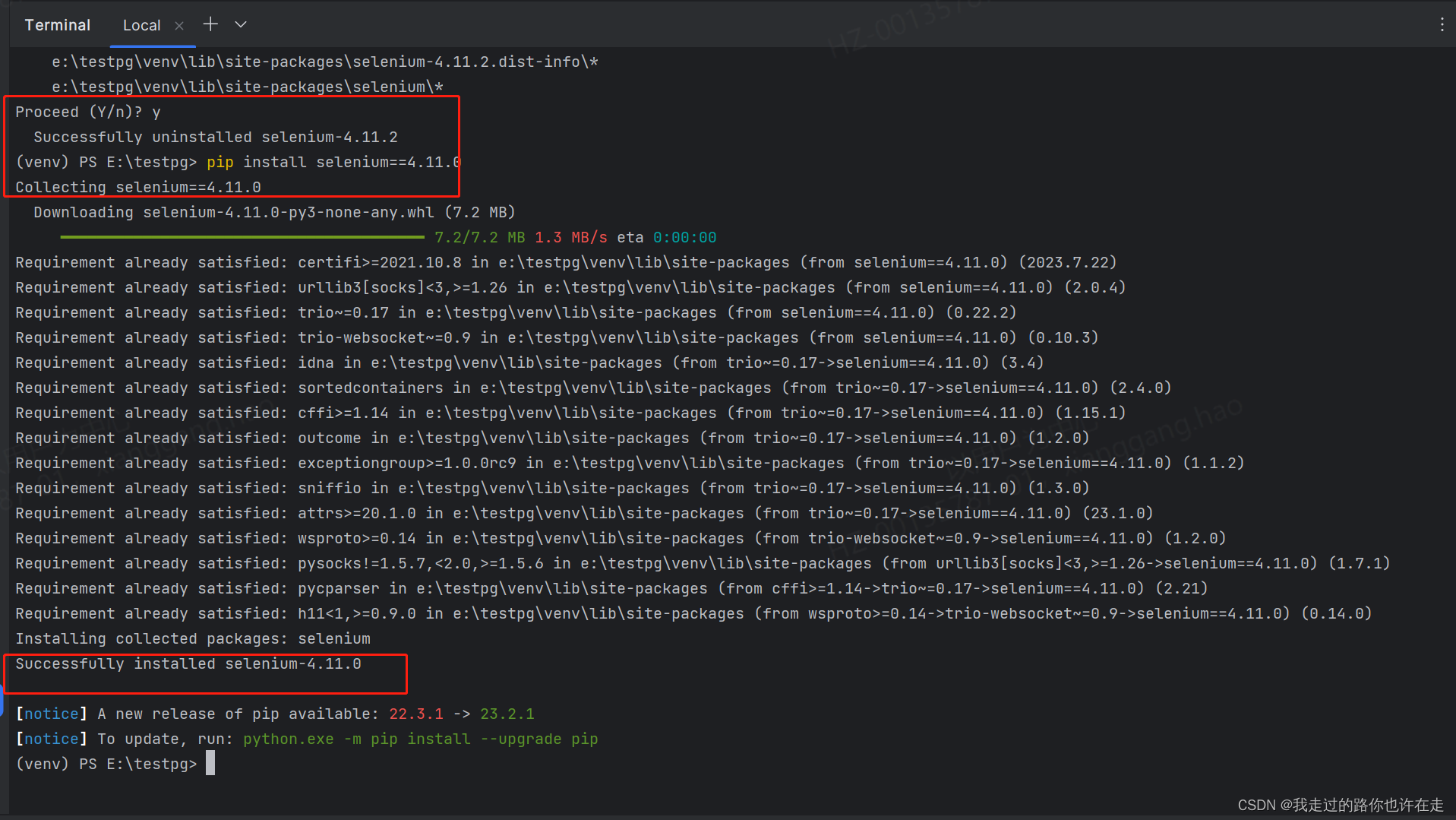The image size is (1456, 820).
Task: Click the urllib3[socks] requirement line
Action: pos(570,287)
